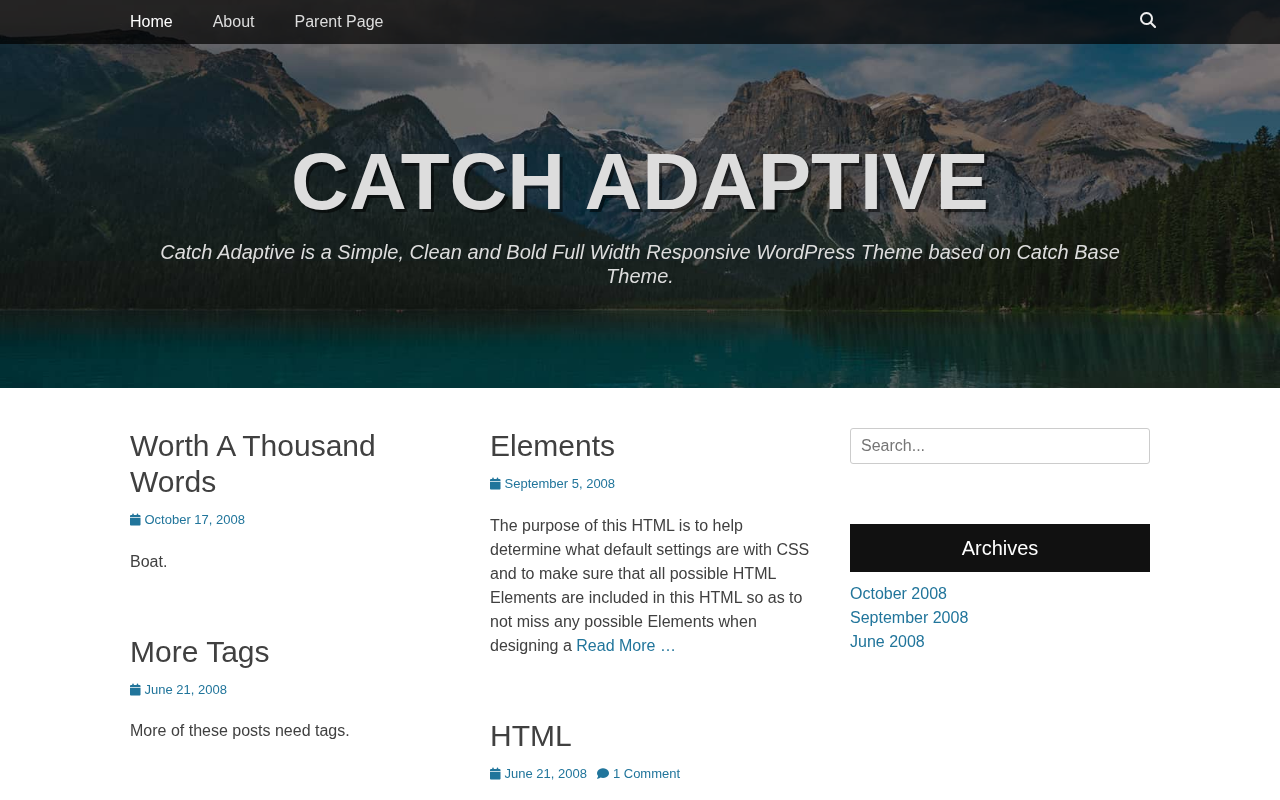Viewport: 1280px width, 800px height.
Task: Open the HTML post title
Action: point(531,736)
